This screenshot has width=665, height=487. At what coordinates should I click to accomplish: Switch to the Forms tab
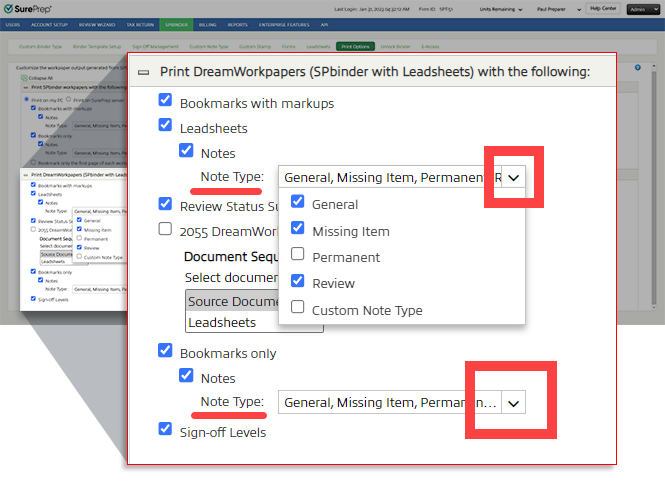pyautogui.click(x=288, y=47)
